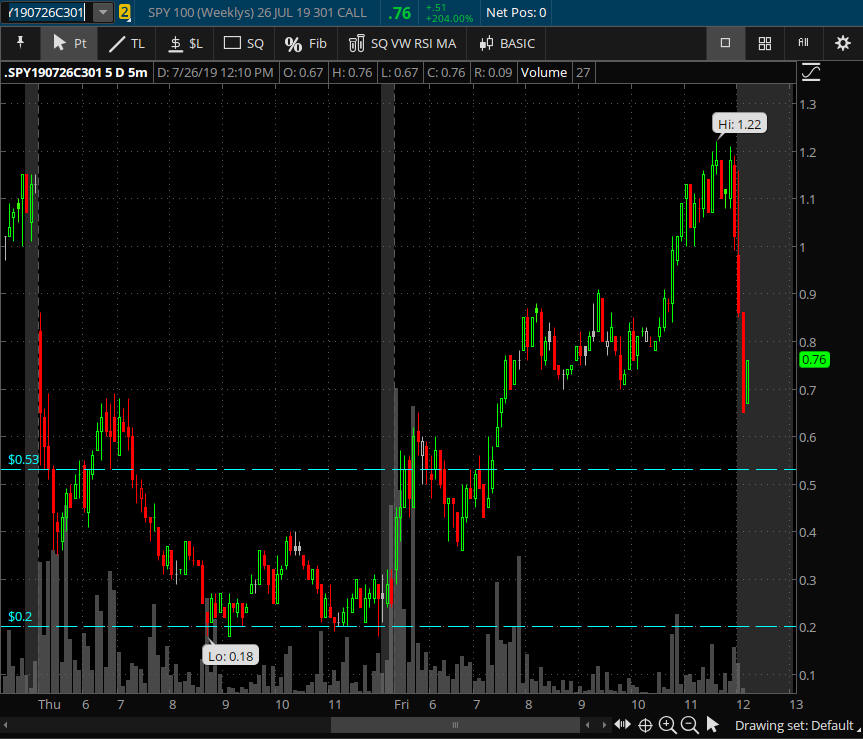Click the Thu label on time axis
The height and width of the screenshot is (739, 863).
49,704
